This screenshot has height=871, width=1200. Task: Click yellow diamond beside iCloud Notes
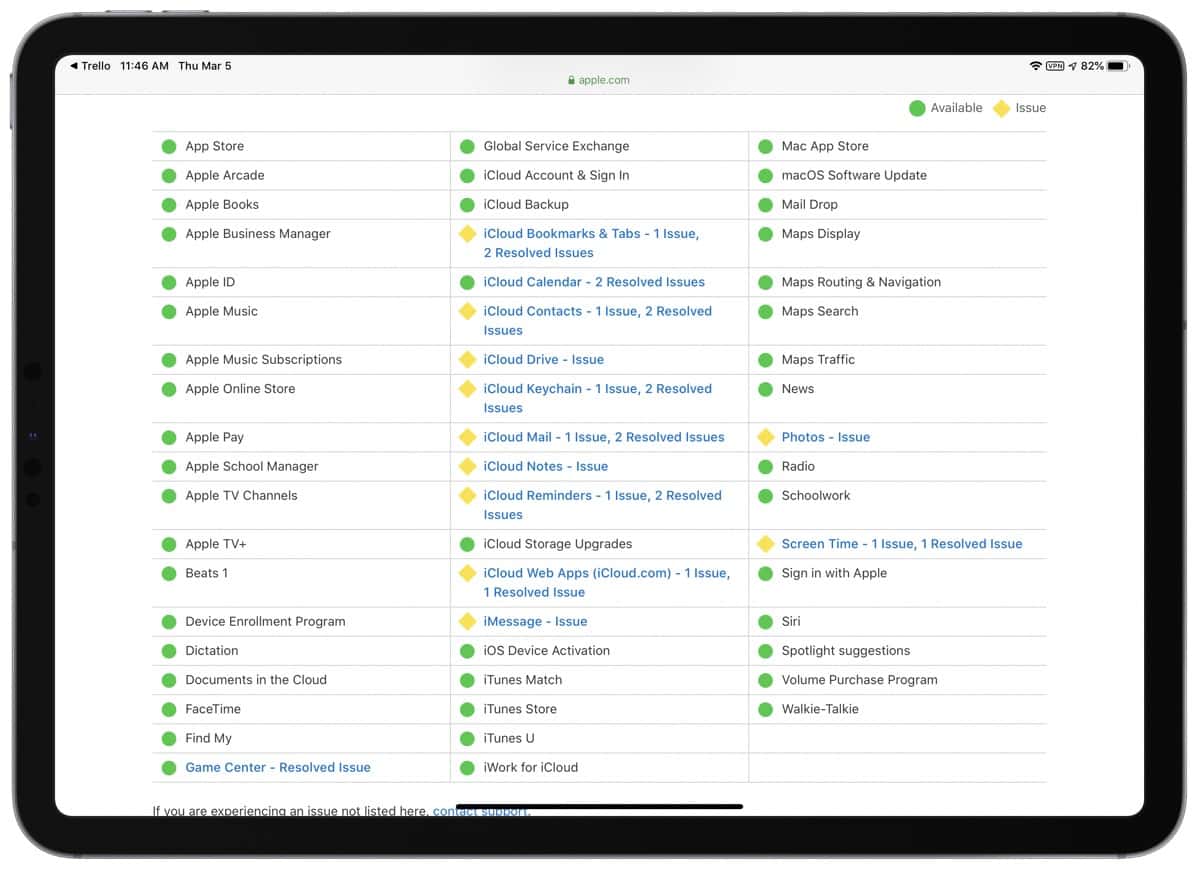coord(467,466)
